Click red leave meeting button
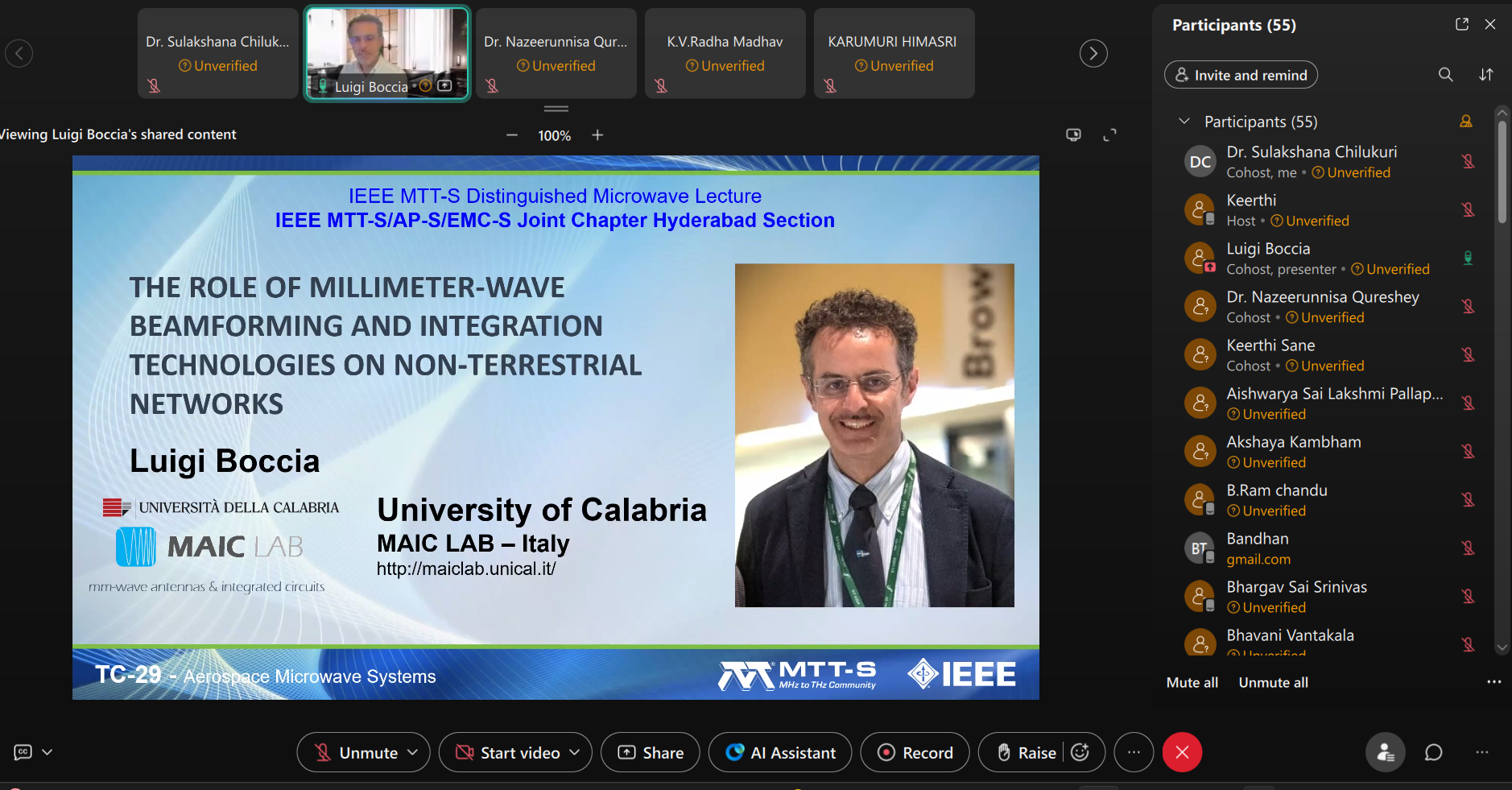The image size is (1512, 790). [x=1182, y=752]
